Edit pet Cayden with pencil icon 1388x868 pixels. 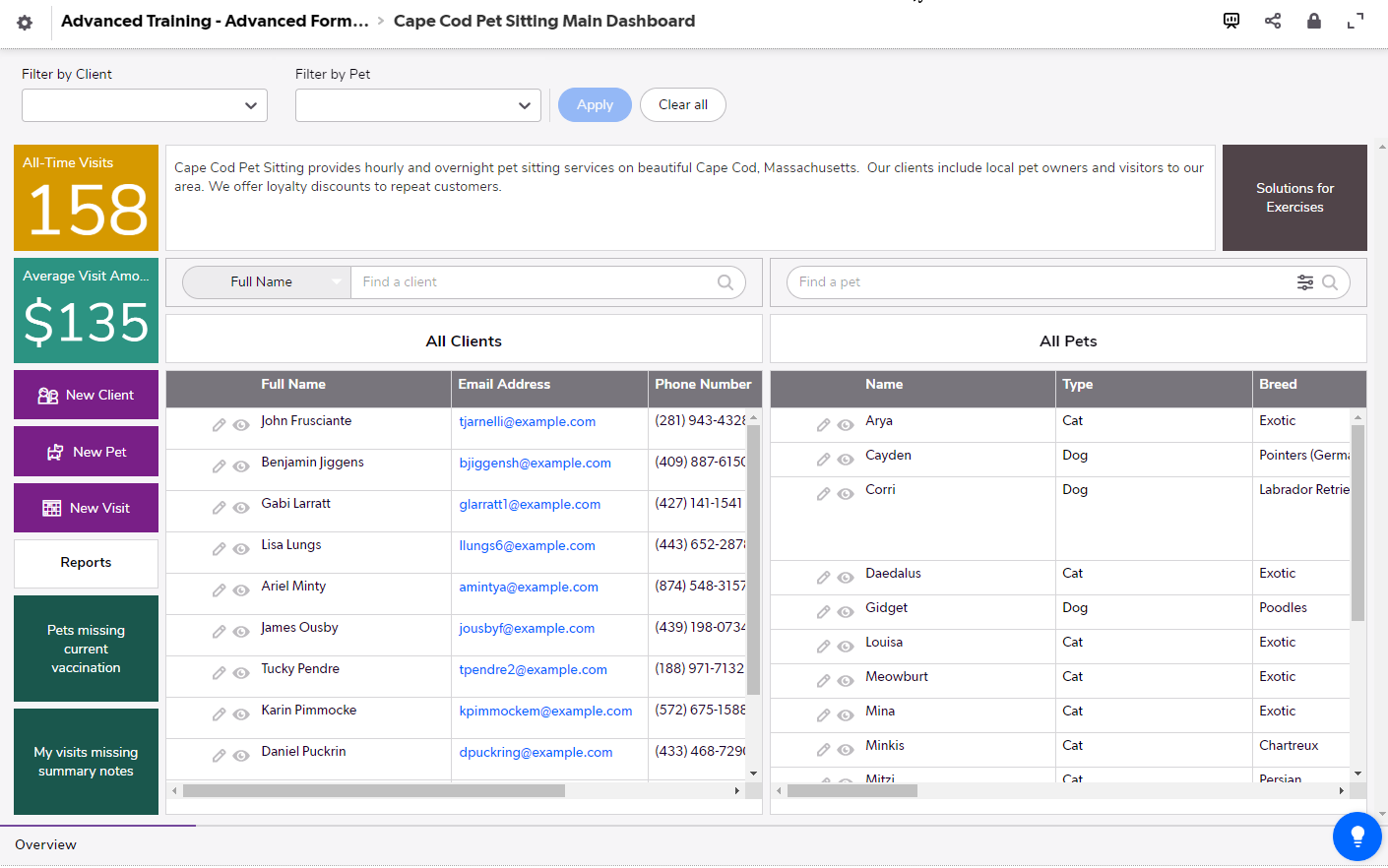point(823,460)
